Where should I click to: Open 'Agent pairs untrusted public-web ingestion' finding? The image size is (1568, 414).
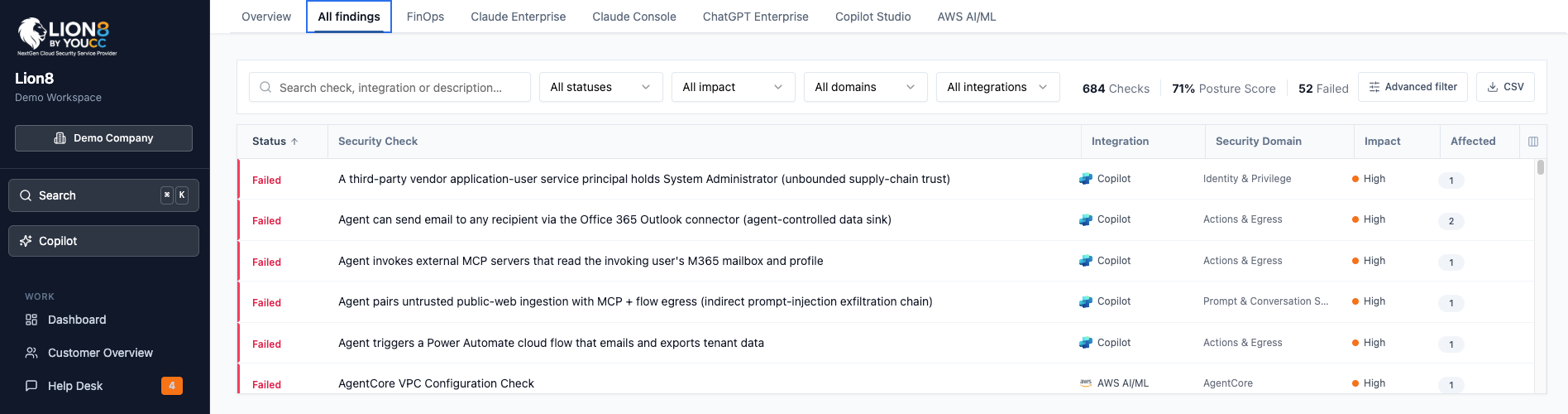tap(635, 301)
